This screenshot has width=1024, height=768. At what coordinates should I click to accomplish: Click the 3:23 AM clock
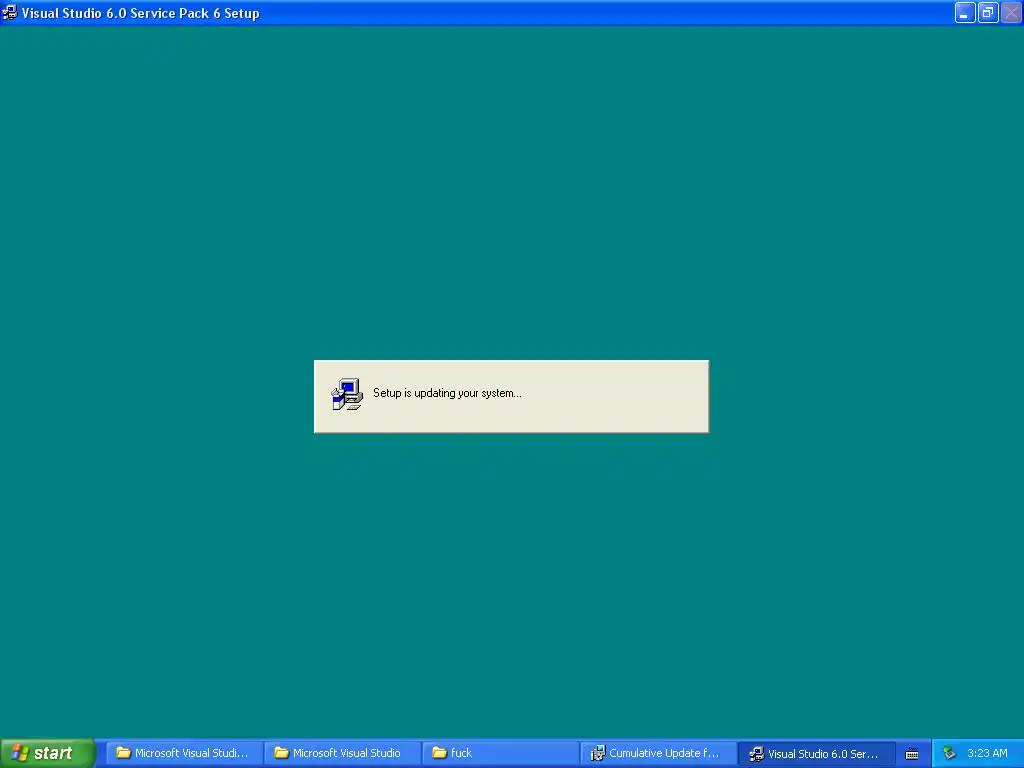(987, 753)
